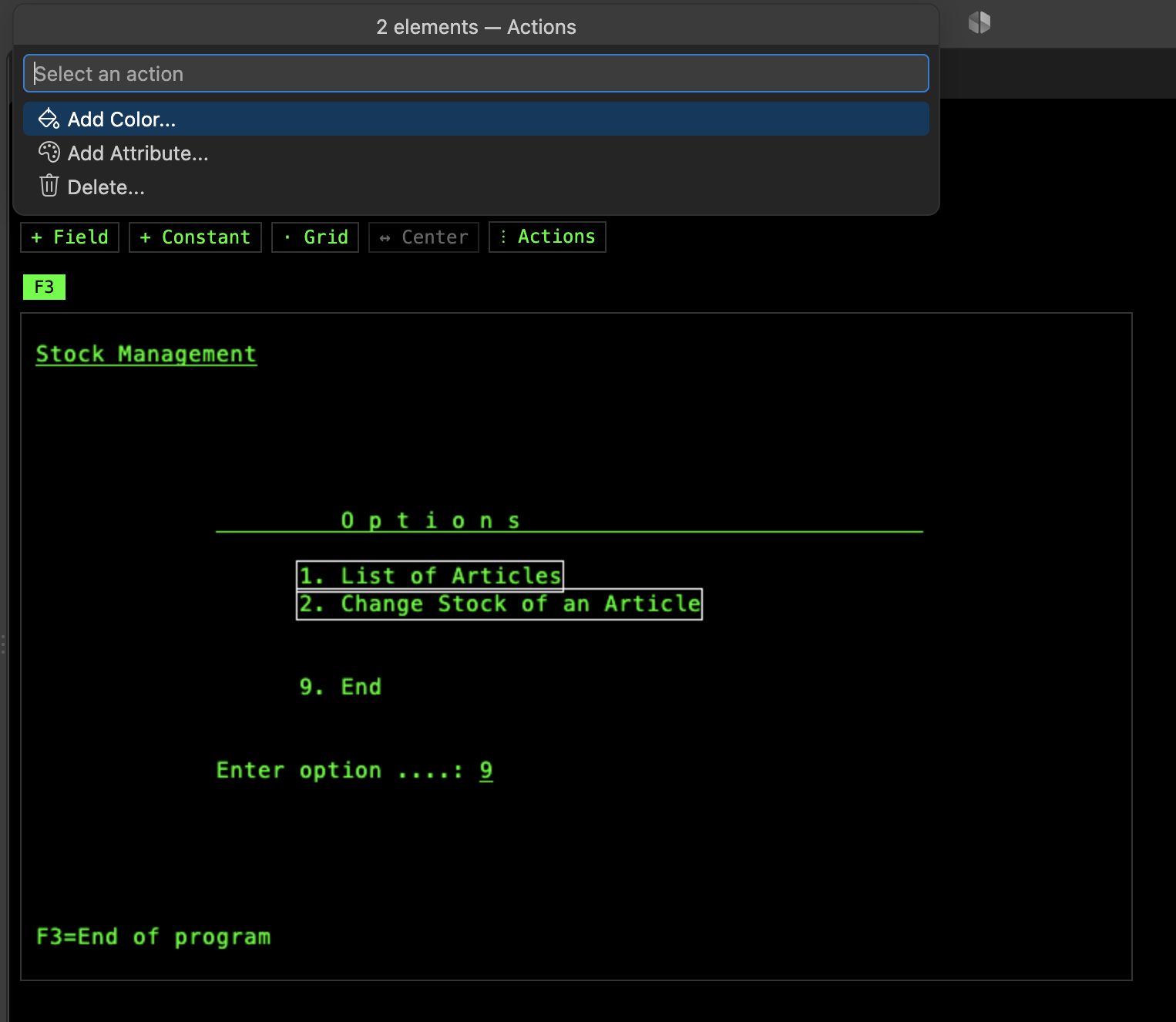Click the palette icon beside Add Attribute
Viewport: 1176px width, 1022px height.
click(49, 153)
